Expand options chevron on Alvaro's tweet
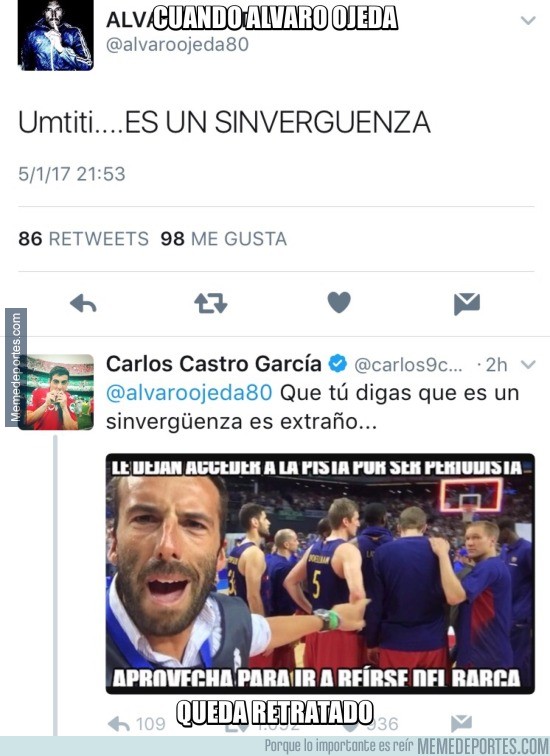 coord(528,20)
